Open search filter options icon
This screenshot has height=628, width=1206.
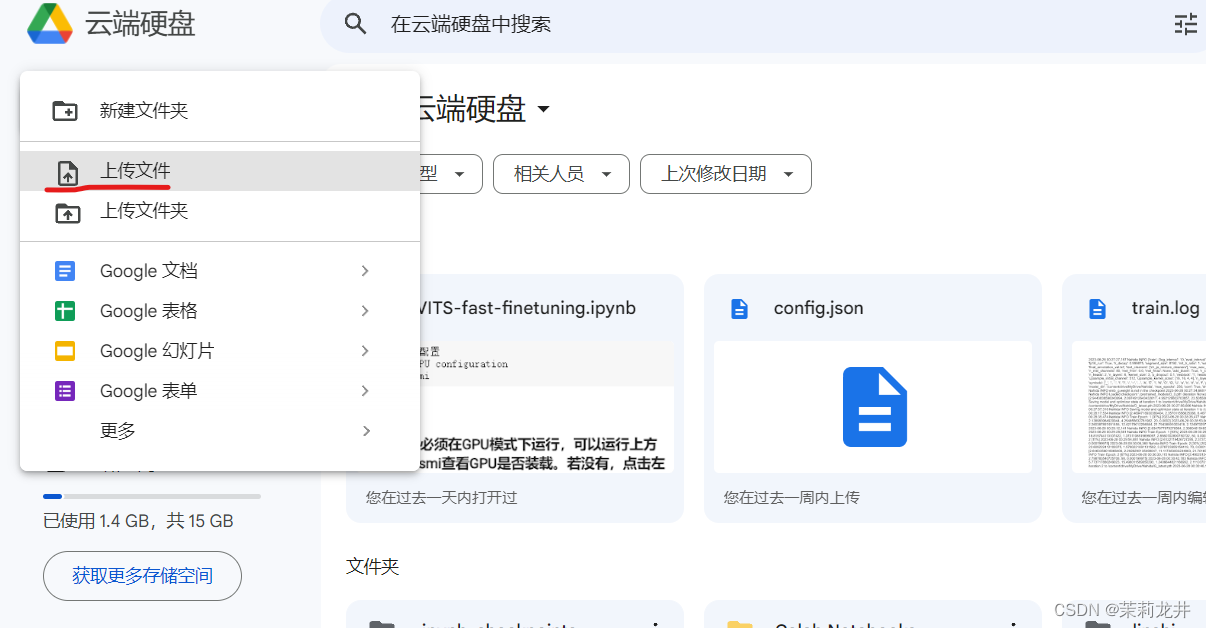coord(1186,25)
